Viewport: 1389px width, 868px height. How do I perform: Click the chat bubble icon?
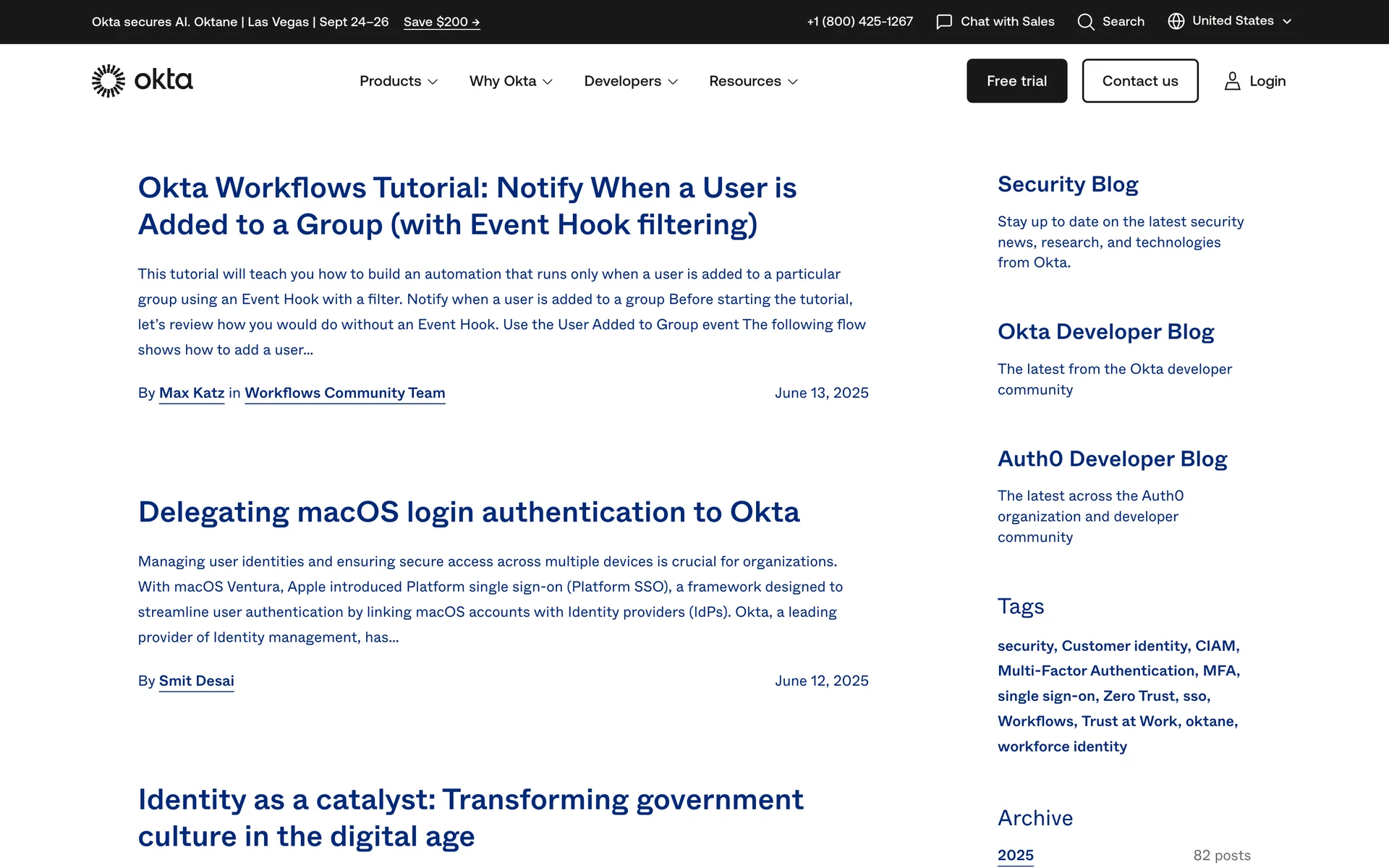point(944,22)
